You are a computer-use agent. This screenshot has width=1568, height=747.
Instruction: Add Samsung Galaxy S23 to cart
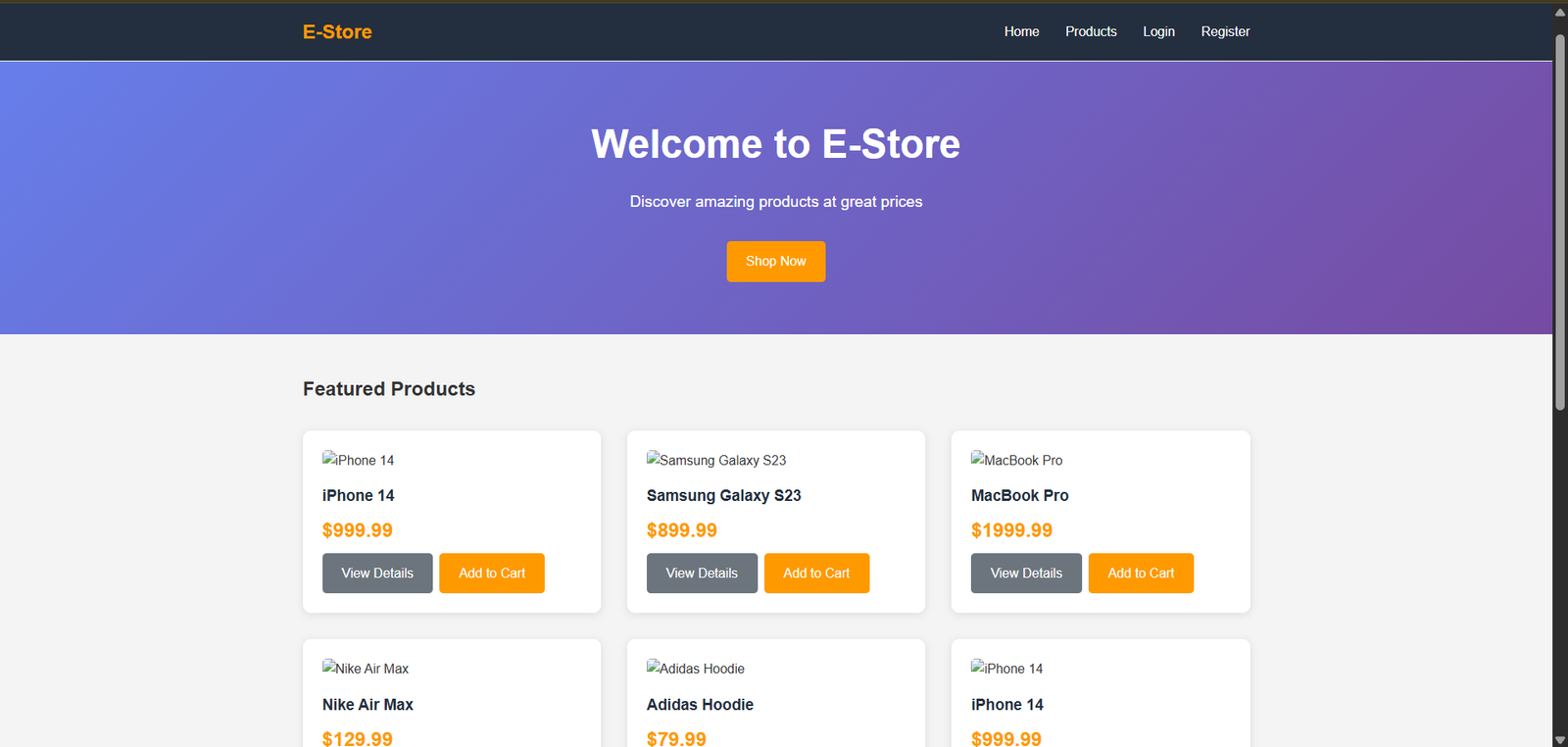(x=816, y=573)
